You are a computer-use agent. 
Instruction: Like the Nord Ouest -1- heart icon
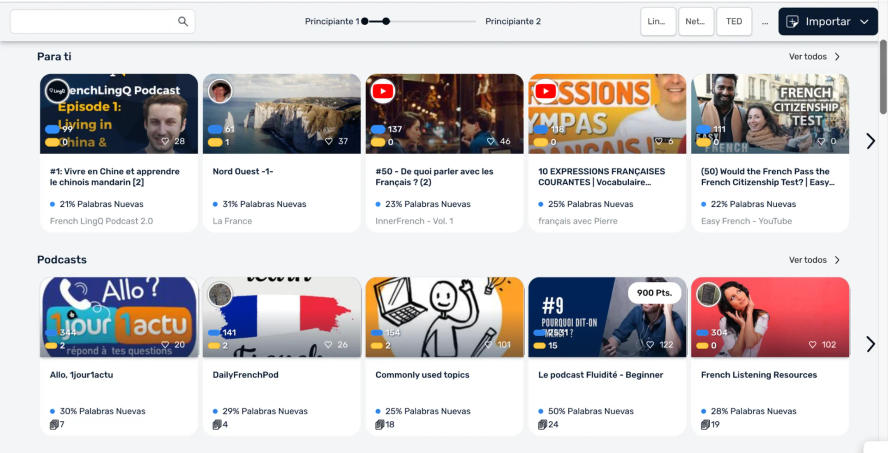pyautogui.click(x=328, y=141)
